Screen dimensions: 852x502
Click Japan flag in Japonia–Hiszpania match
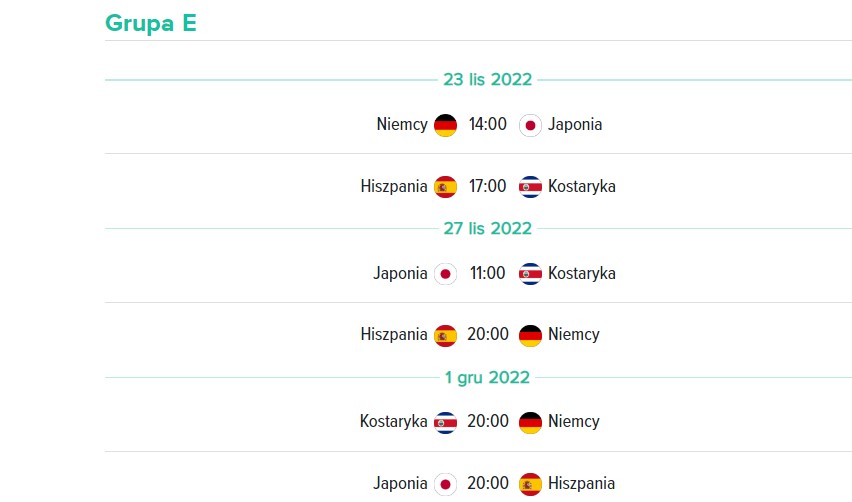pyautogui.click(x=445, y=485)
